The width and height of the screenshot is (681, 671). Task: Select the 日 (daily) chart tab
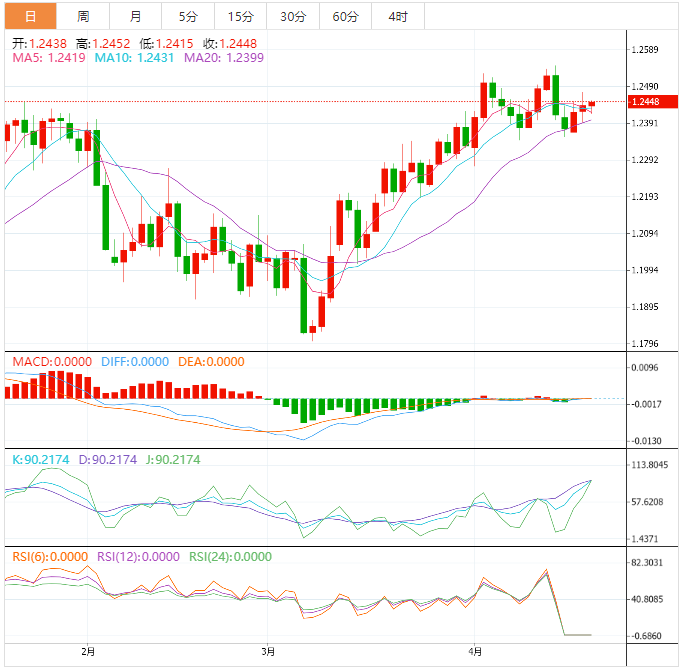pyautogui.click(x=30, y=16)
